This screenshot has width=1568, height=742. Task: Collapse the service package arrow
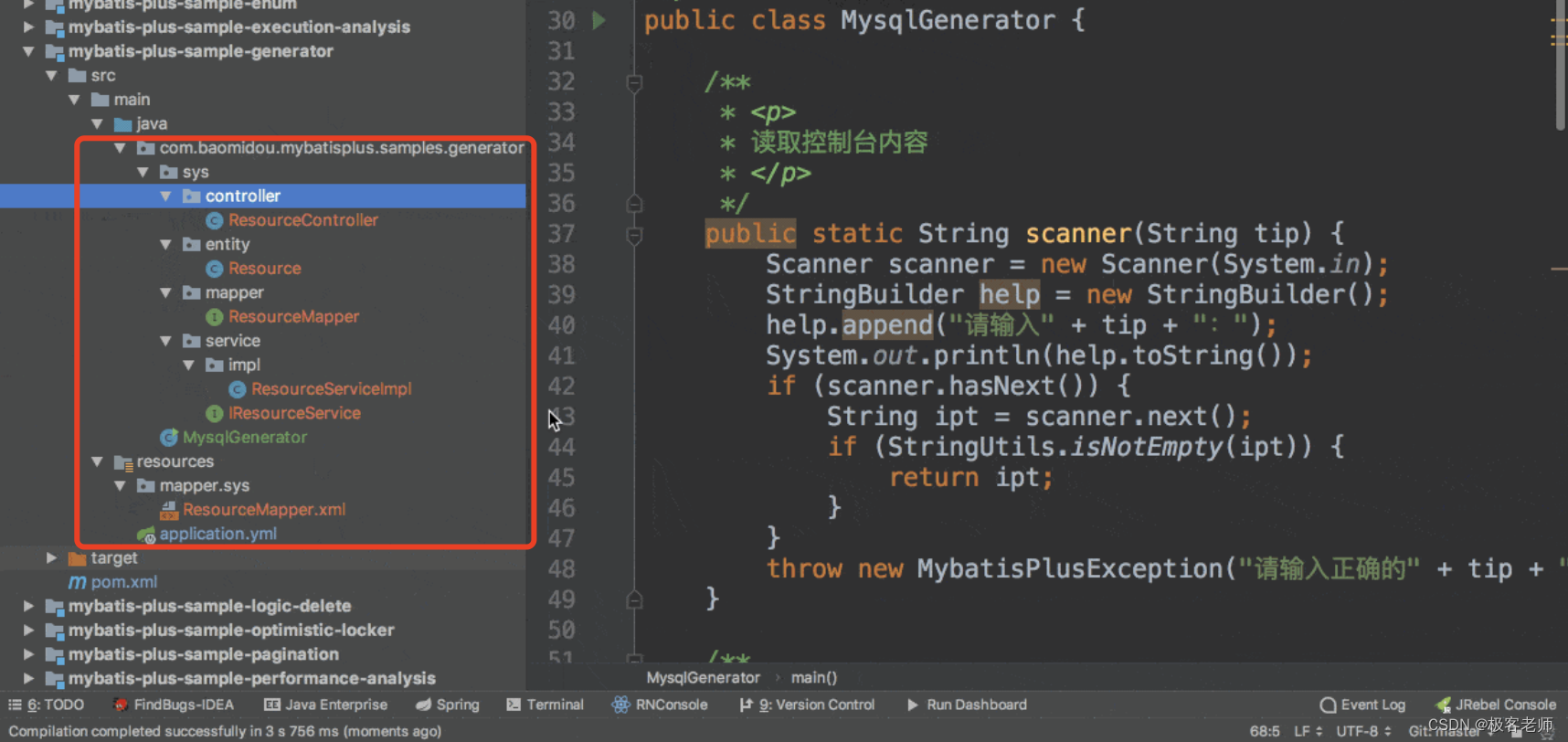pyautogui.click(x=165, y=341)
